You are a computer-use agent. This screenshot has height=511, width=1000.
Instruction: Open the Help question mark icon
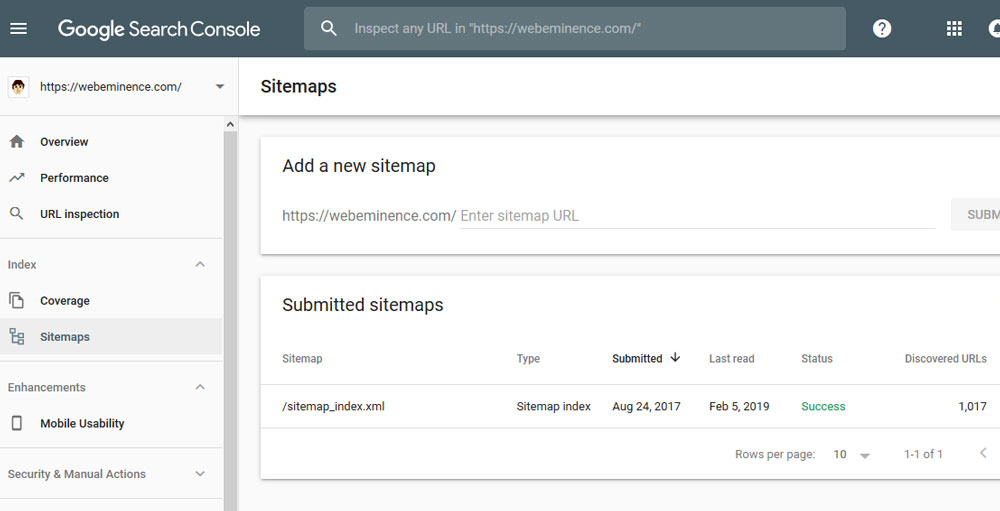click(882, 28)
